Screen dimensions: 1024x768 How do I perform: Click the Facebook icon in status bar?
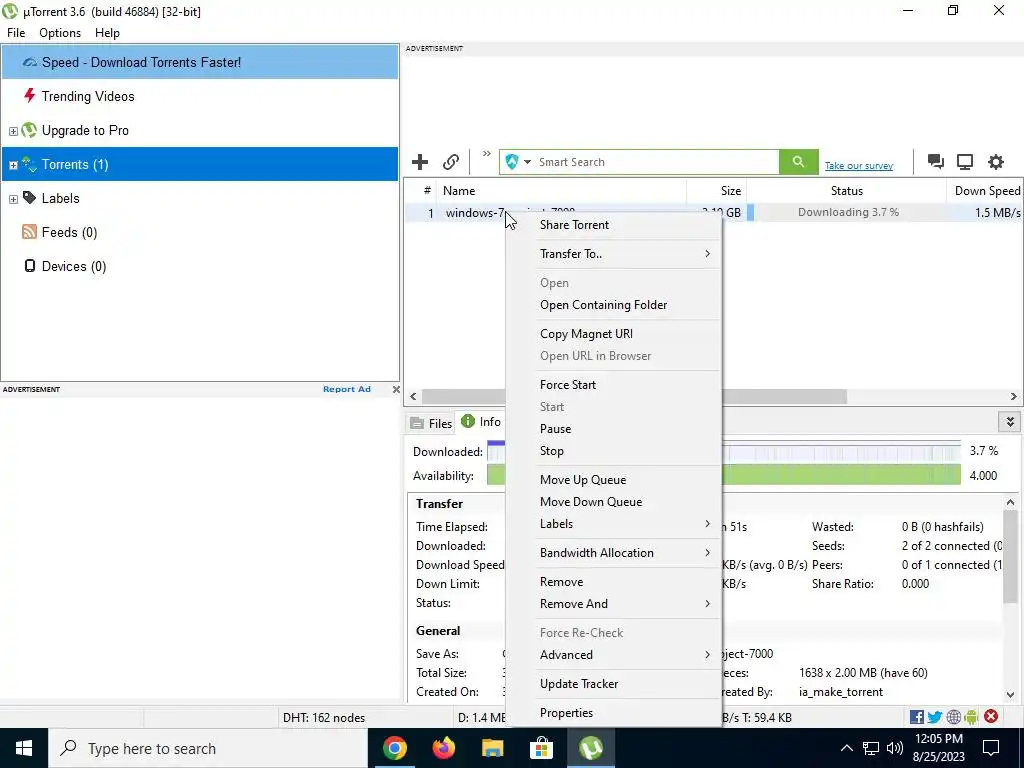tap(916, 717)
